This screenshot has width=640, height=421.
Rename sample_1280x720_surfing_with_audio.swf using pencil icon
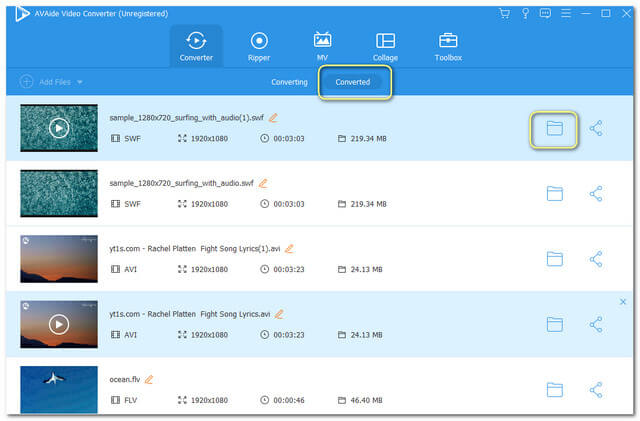263,183
